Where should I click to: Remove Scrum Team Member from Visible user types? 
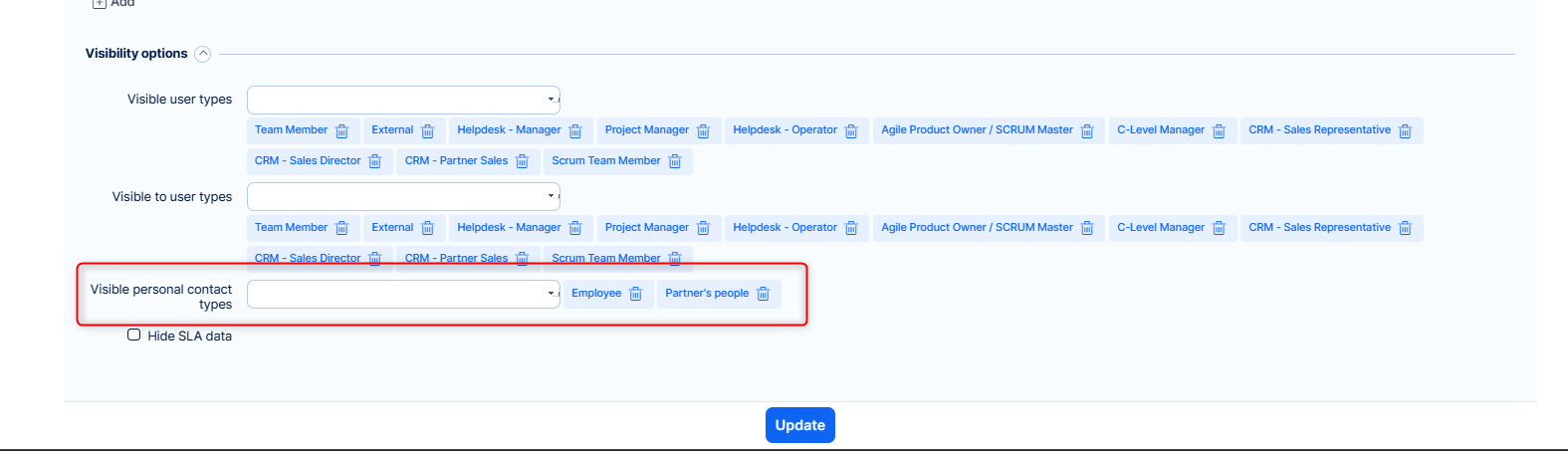[674, 161]
